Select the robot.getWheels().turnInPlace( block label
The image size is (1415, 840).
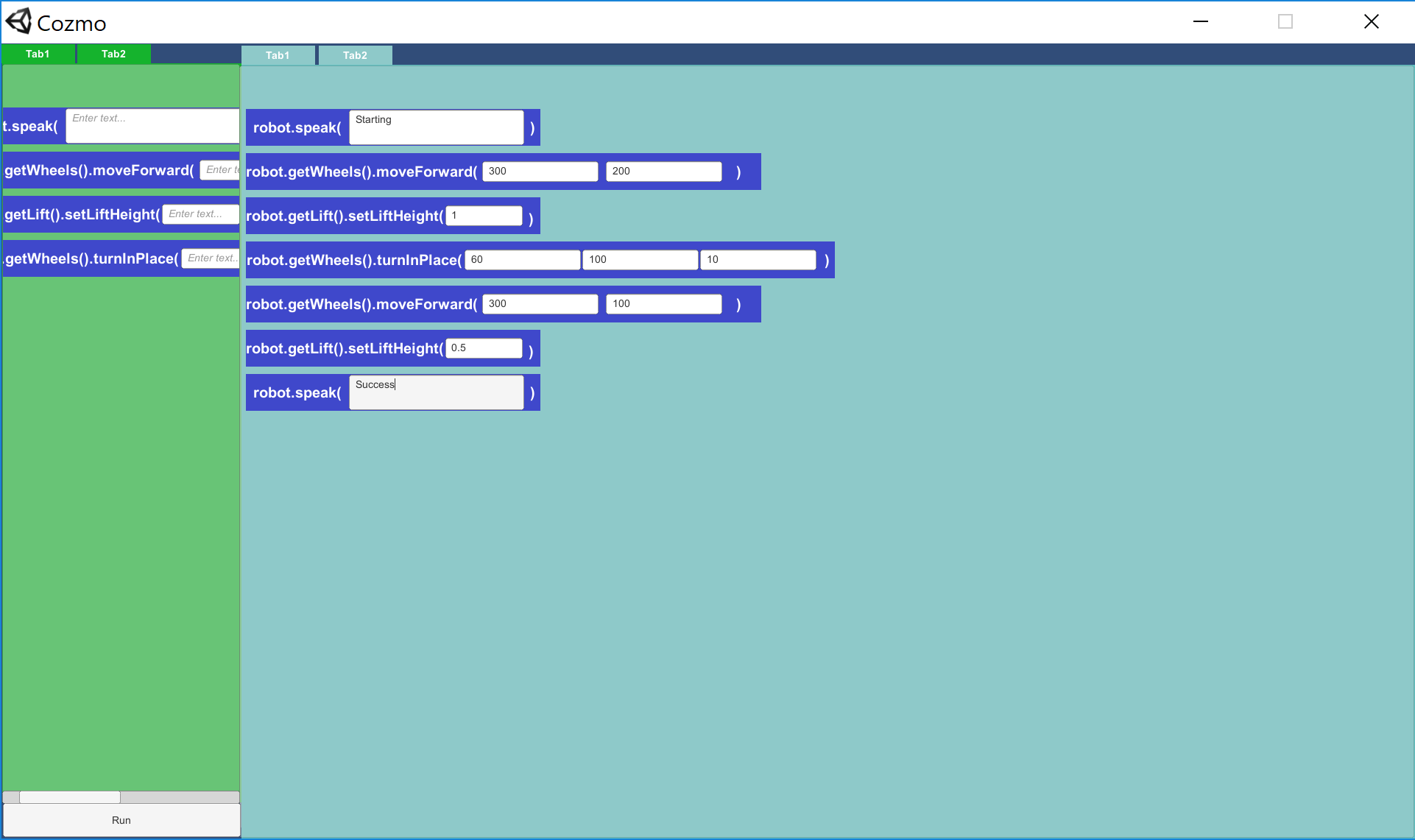354,260
